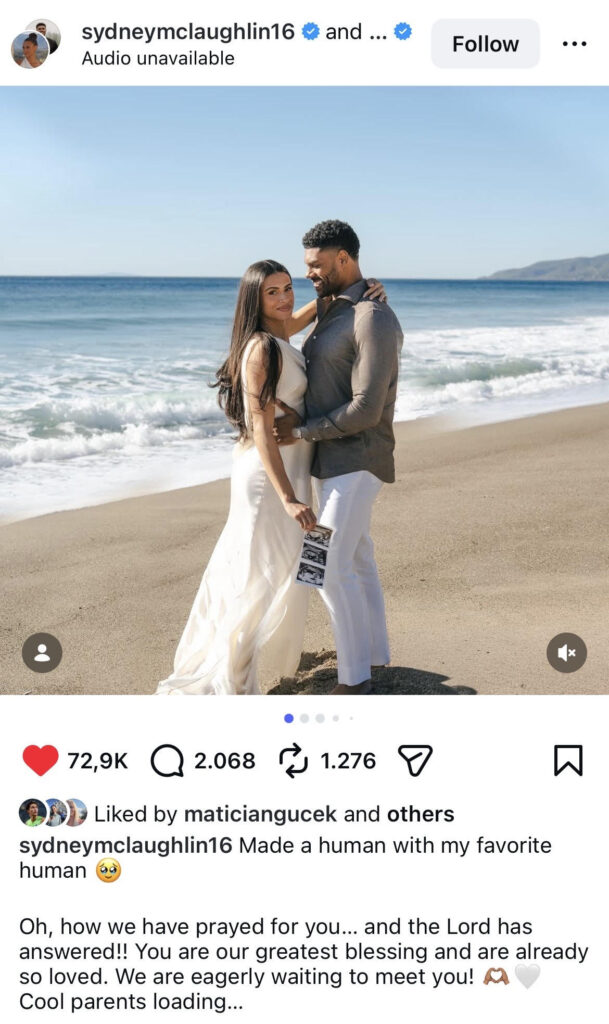Show tagged people via the person icon
609x1024 pixels.
tap(42, 652)
